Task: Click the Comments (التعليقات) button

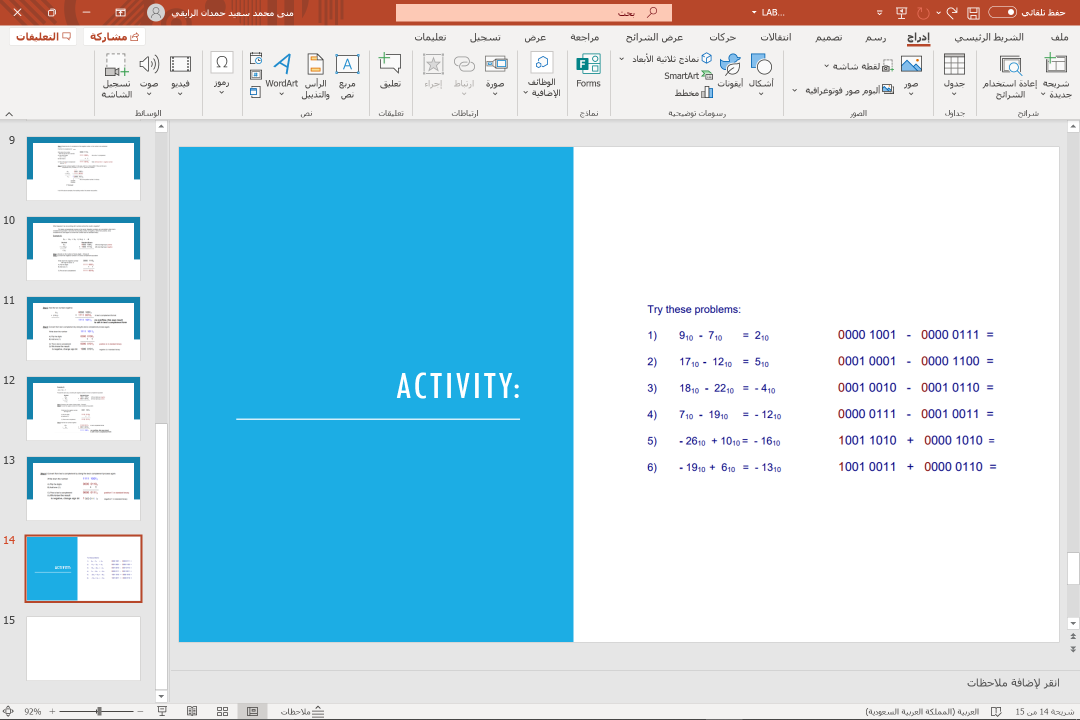Action: pos(43,37)
